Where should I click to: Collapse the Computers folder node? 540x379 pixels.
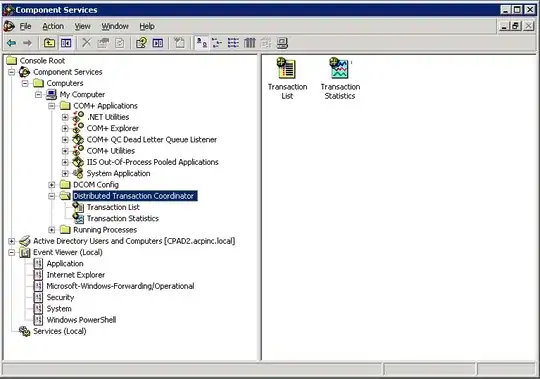pyautogui.click(x=25, y=83)
